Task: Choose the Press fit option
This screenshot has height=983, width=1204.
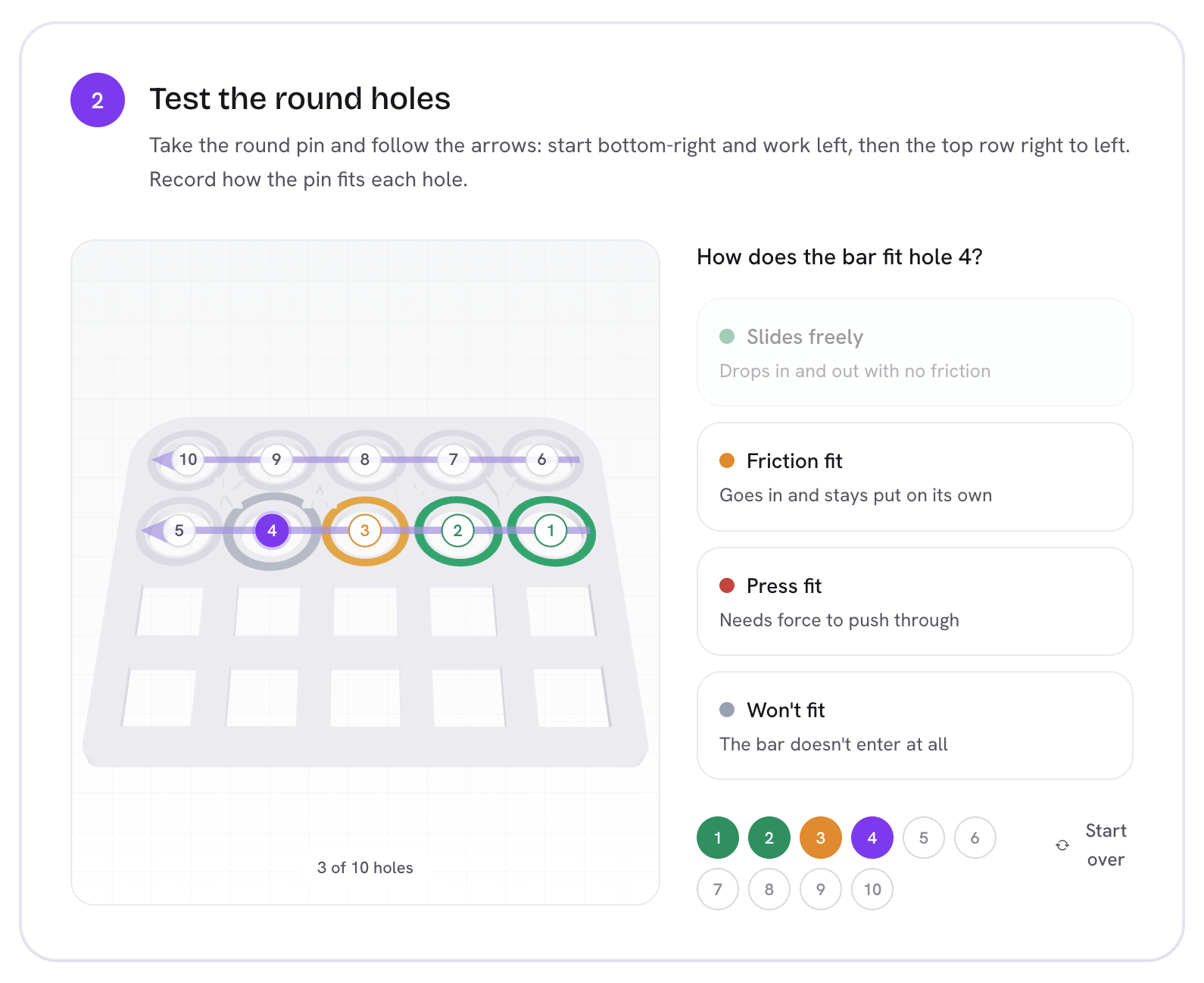Action: (915, 601)
